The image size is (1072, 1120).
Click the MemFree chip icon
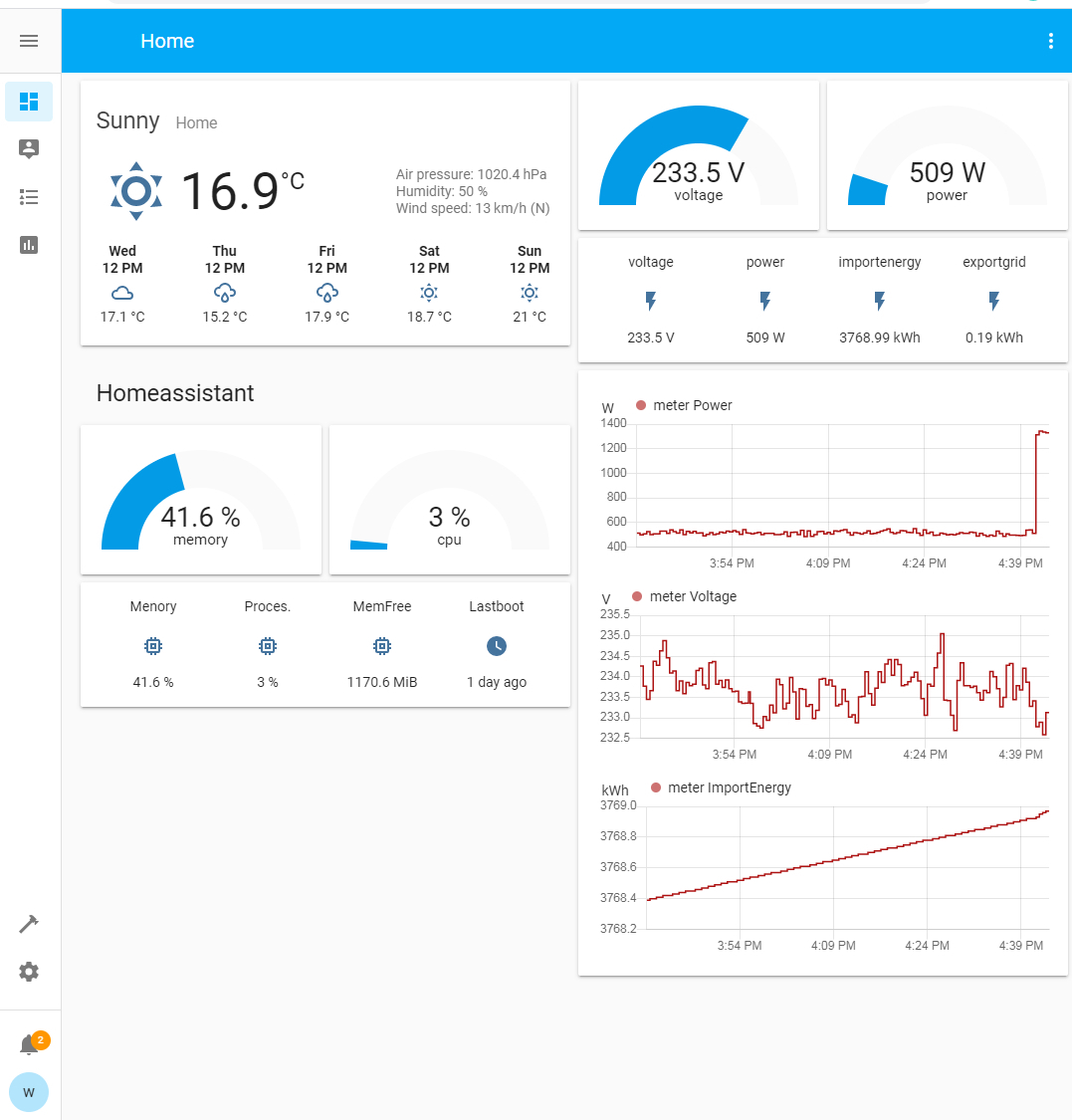pyautogui.click(x=381, y=646)
